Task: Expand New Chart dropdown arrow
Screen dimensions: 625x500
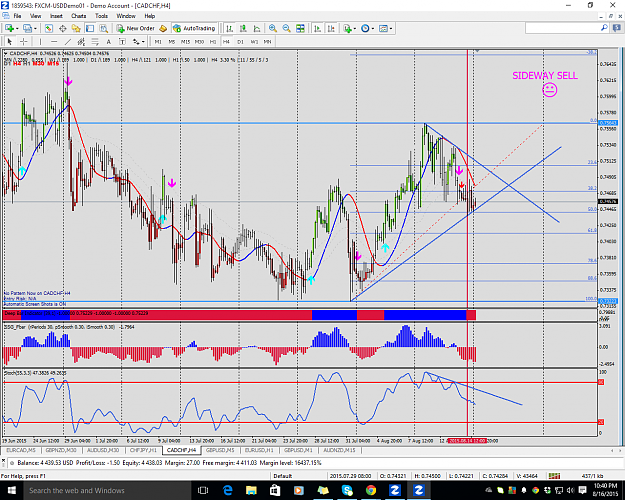Action: click(x=17, y=29)
